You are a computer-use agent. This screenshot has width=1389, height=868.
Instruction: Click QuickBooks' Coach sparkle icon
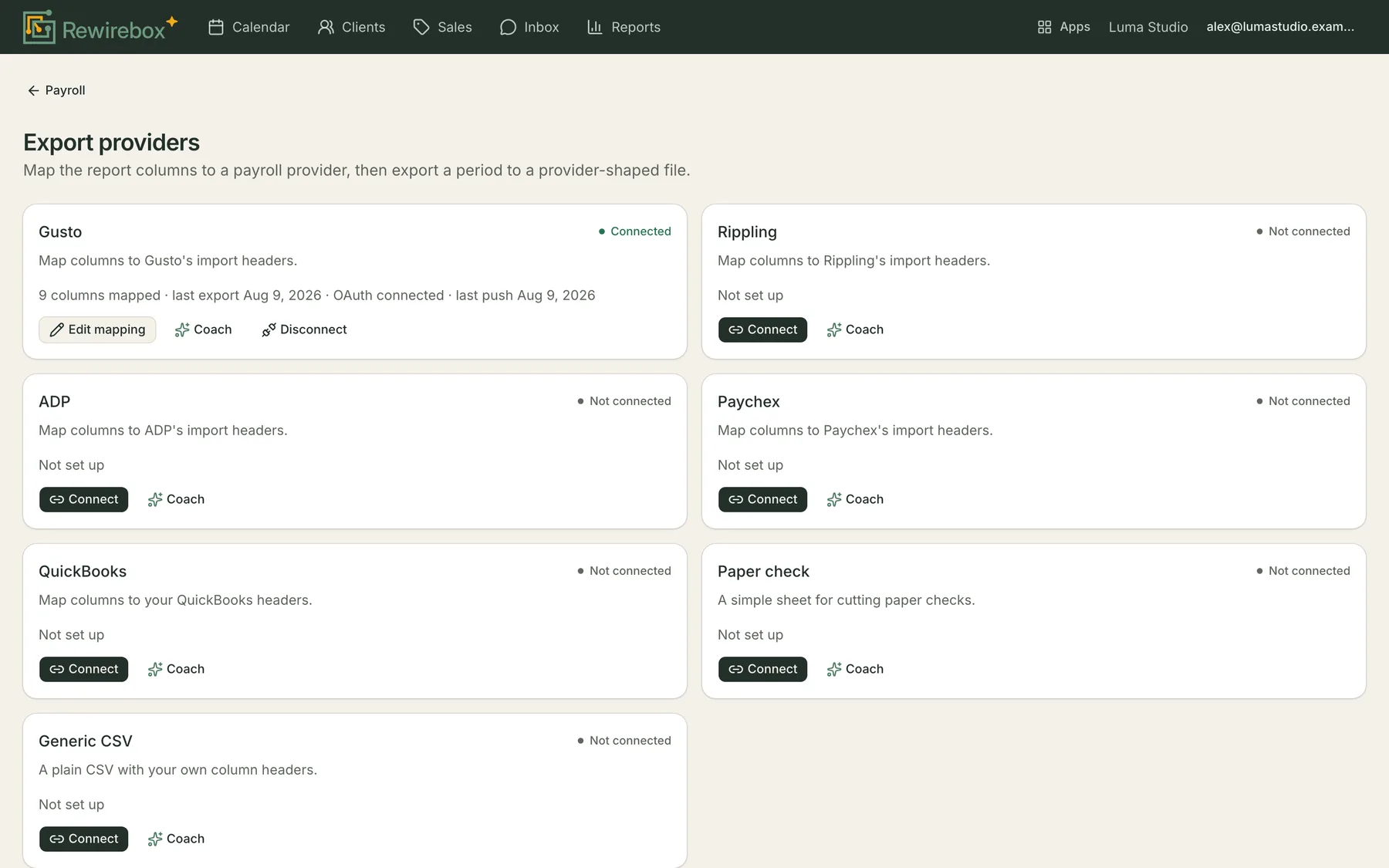click(155, 669)
